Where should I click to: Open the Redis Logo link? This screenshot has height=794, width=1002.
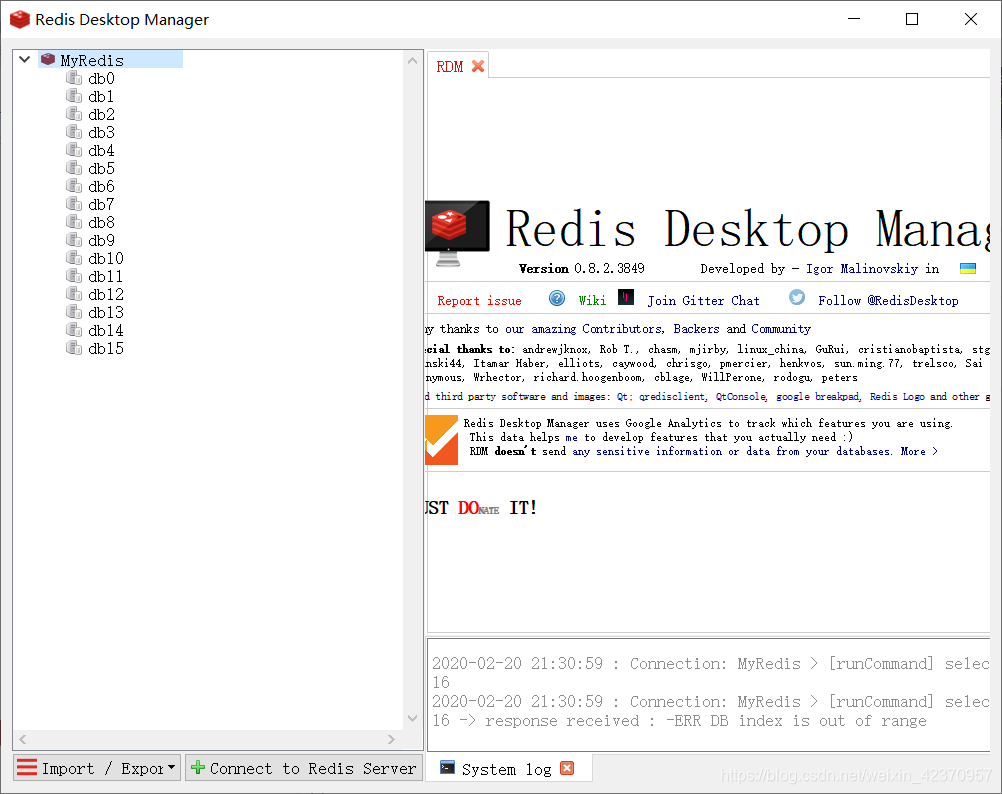[x=897, y=397]
